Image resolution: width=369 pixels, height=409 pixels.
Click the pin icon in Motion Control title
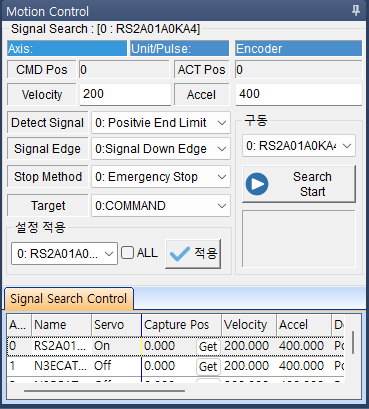coord(356,11)
